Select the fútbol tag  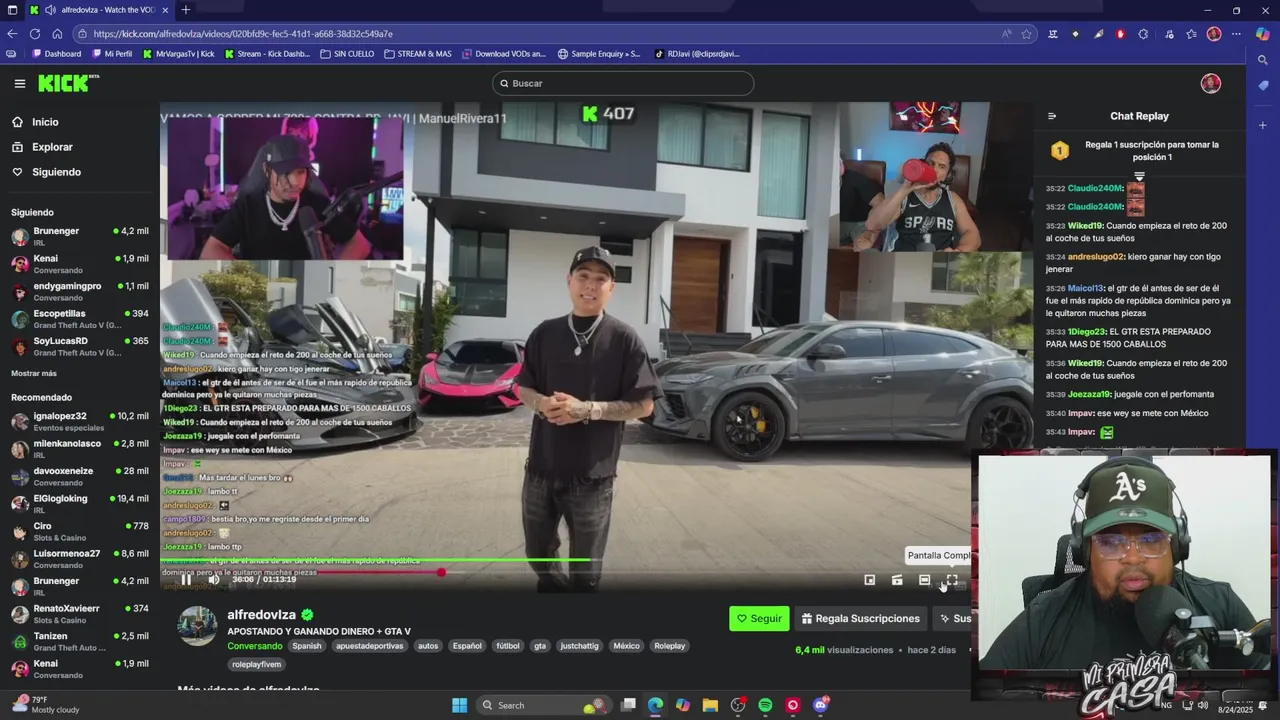[x=508, y=646]
